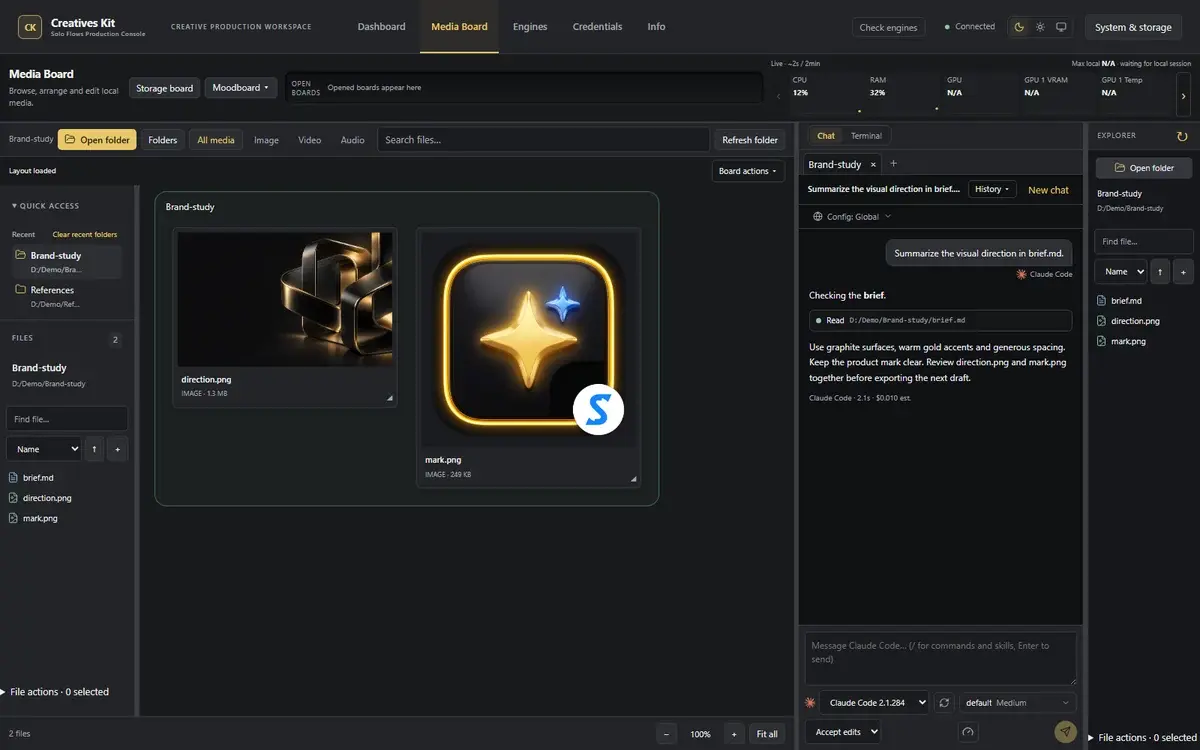Expand Config: Global selector
Screen dimensions: 1200x750
point(852,216)
